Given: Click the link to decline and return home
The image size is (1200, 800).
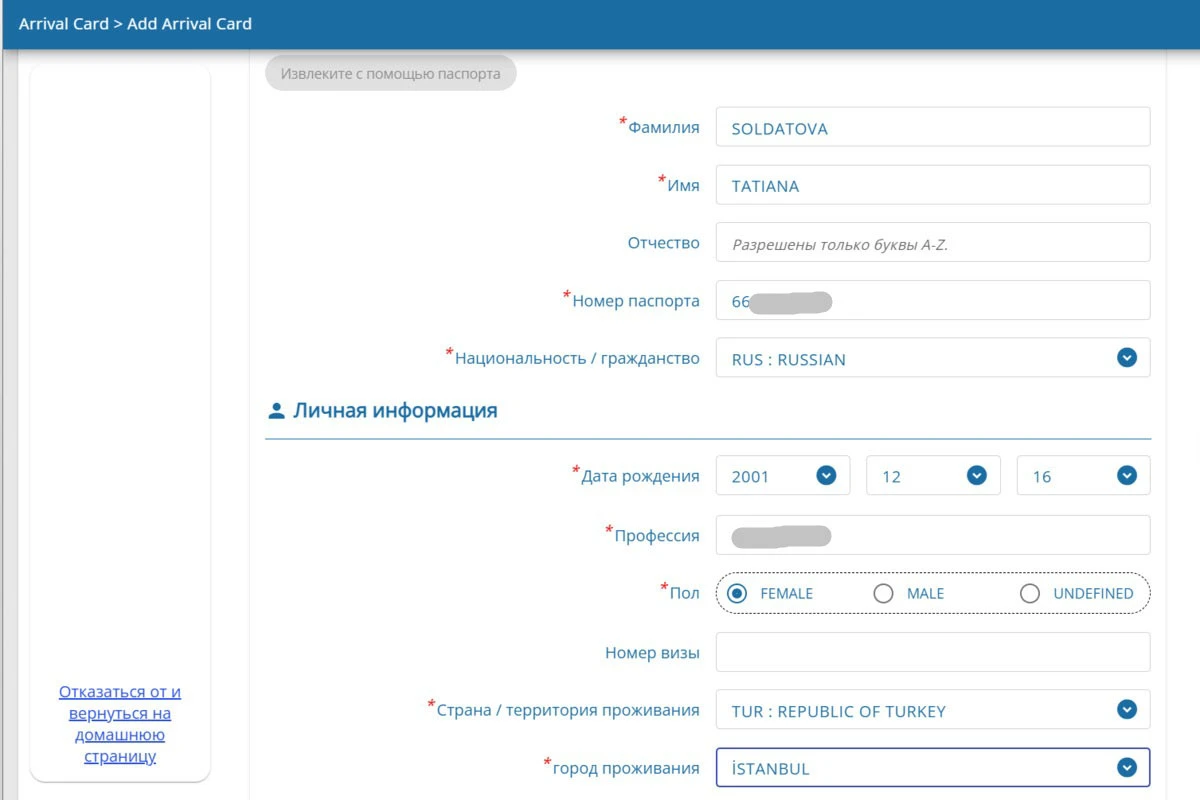Looking at the screenshot, I should point(120,724).
